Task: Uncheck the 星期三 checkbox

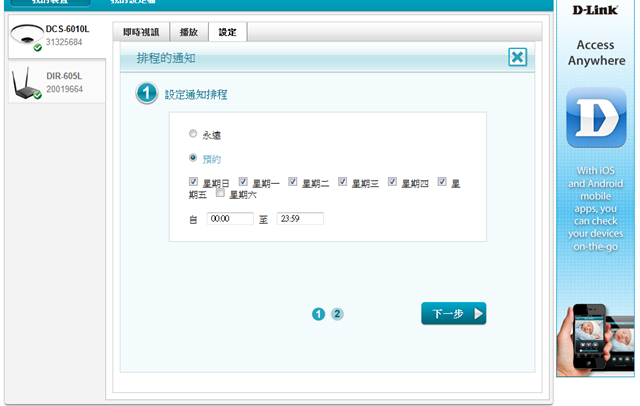Action: pos(342,181)
